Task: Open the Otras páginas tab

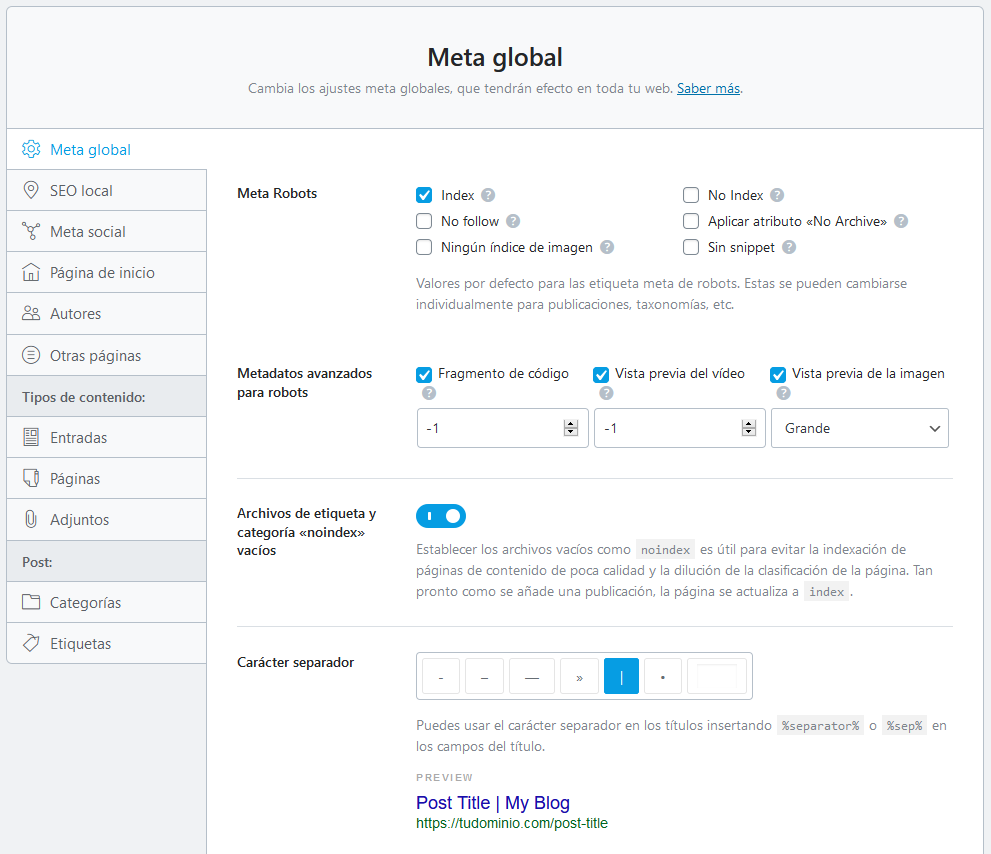Action: (106, 355)
